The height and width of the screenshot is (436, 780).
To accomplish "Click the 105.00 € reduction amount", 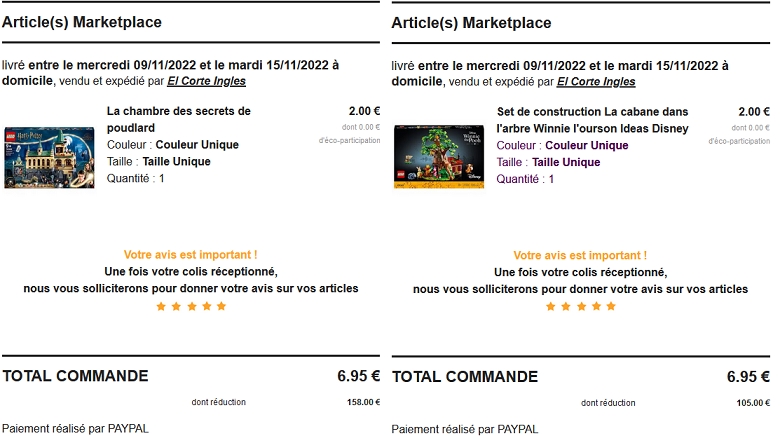I will 753,403.
